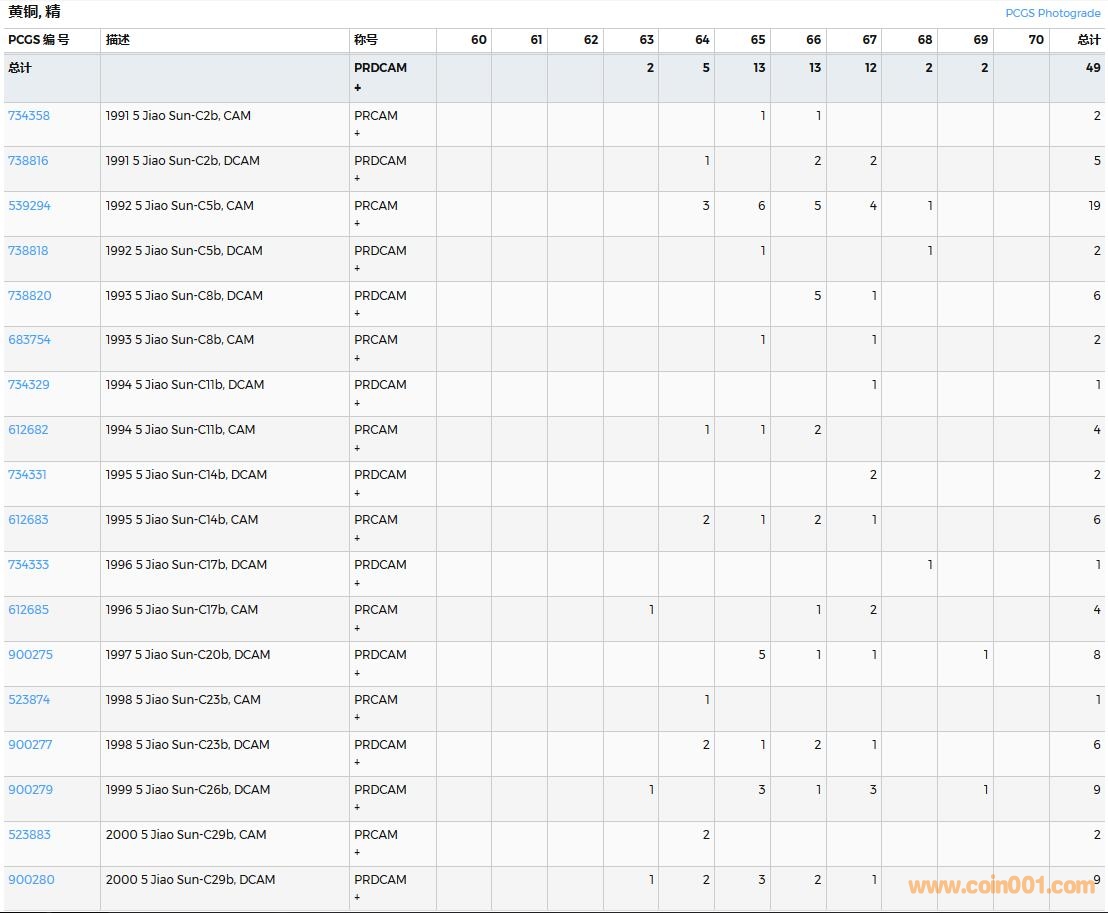Select the 1996 5 Jiao Sun-C17b, DCAM description
Image resolution: width=1108 pixels, height=913 pixels.
coord(186,565)
